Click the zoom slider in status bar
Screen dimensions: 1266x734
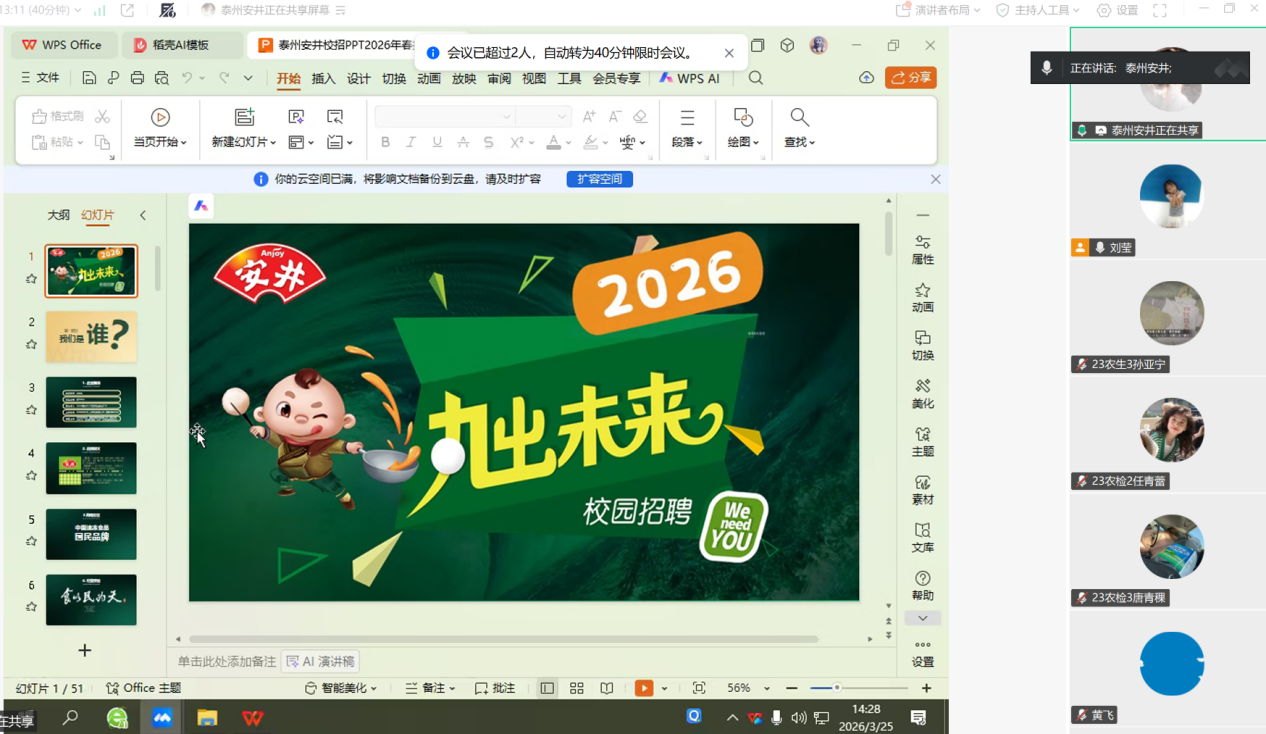click(837, 688)
